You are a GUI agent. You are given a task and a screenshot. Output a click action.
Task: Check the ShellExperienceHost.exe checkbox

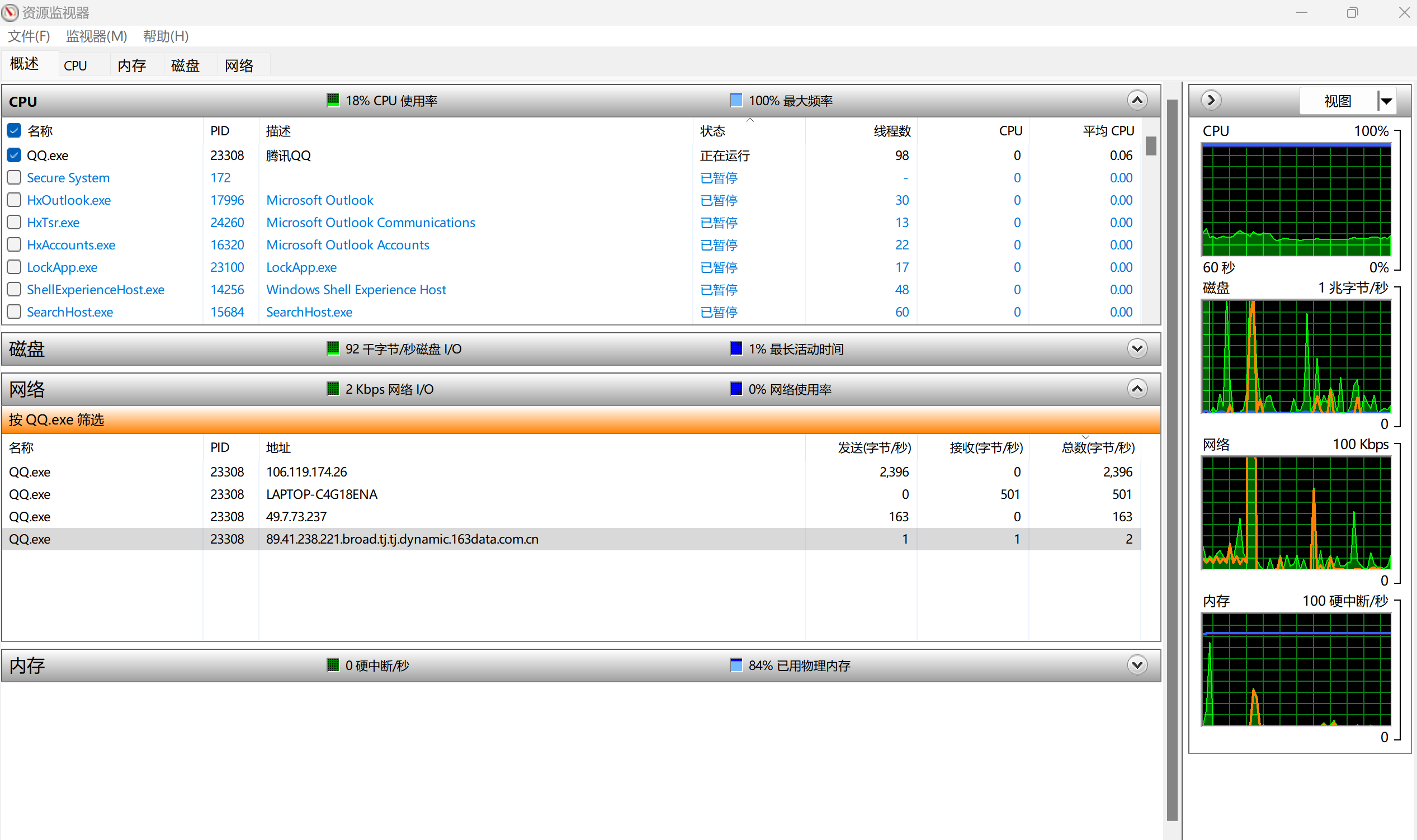tap(14, 289)
